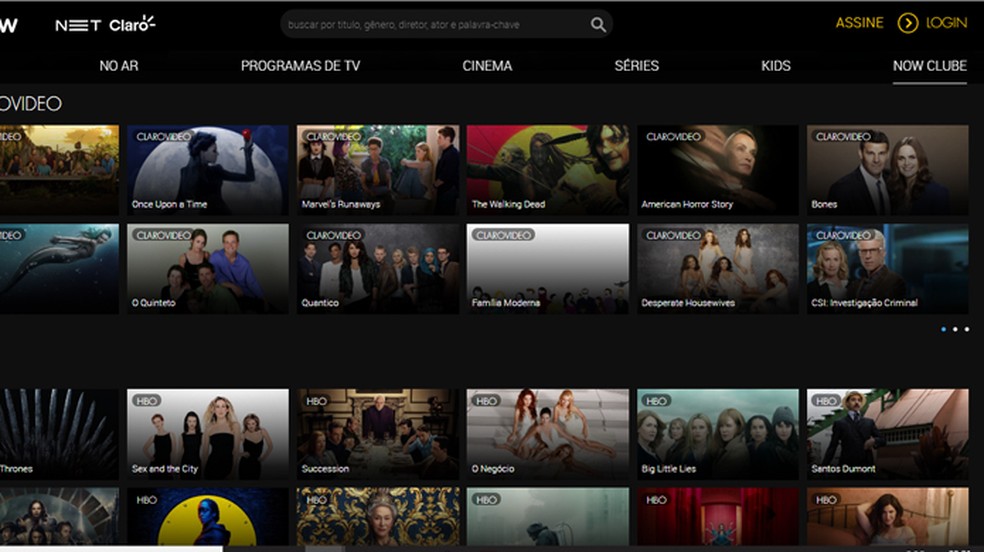Viewport: 984px width, 552px height.
Task: Click the login arrow circle icon
Action: tap(907, 23)
